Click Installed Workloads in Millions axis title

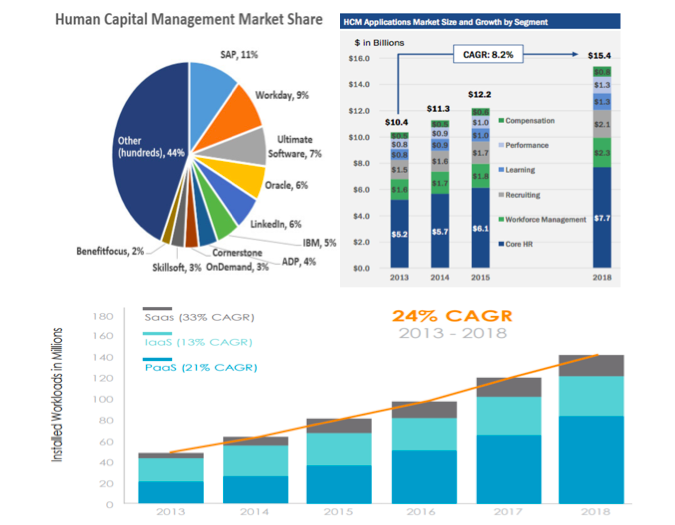pyautogui.click(x=57, y=395)
